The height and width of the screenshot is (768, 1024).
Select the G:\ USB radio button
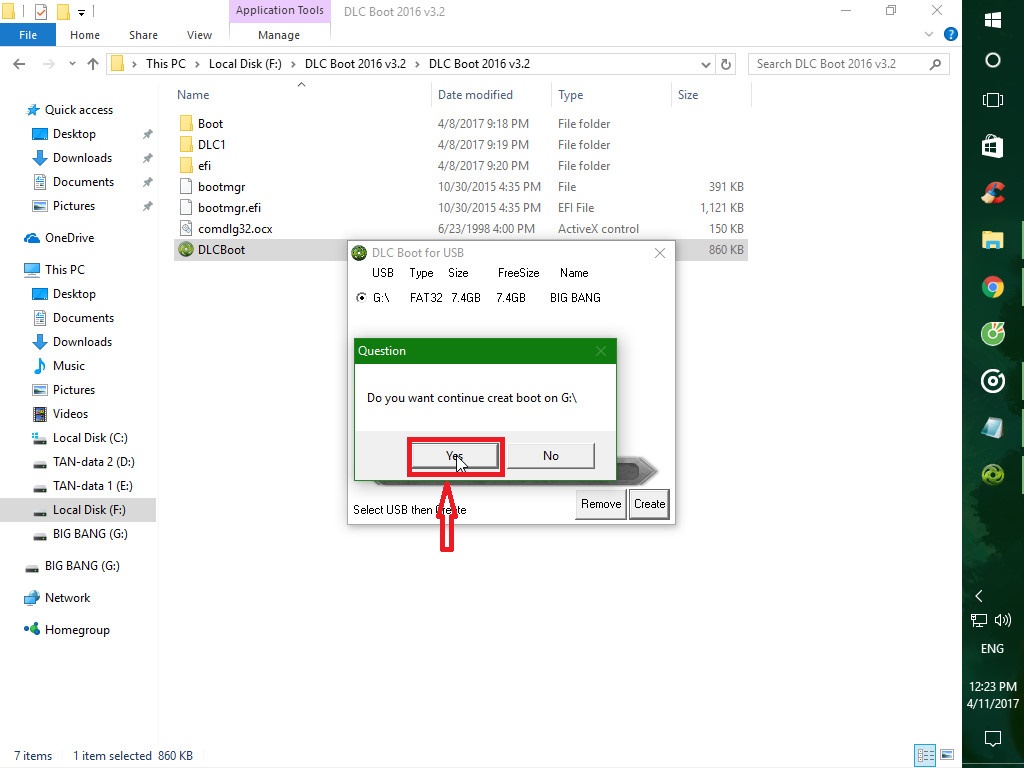(x=361, y=298)
